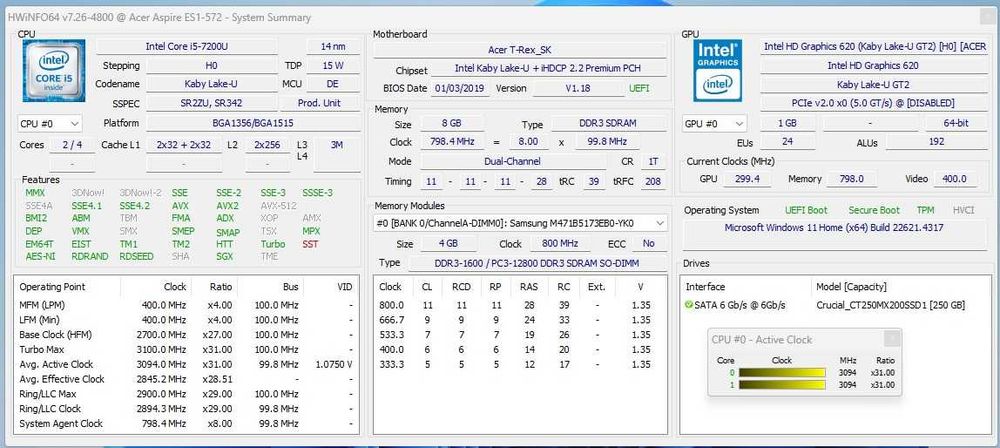Click core 1 clock bar
Screen dimensions: 1000x448
[783, 385]
